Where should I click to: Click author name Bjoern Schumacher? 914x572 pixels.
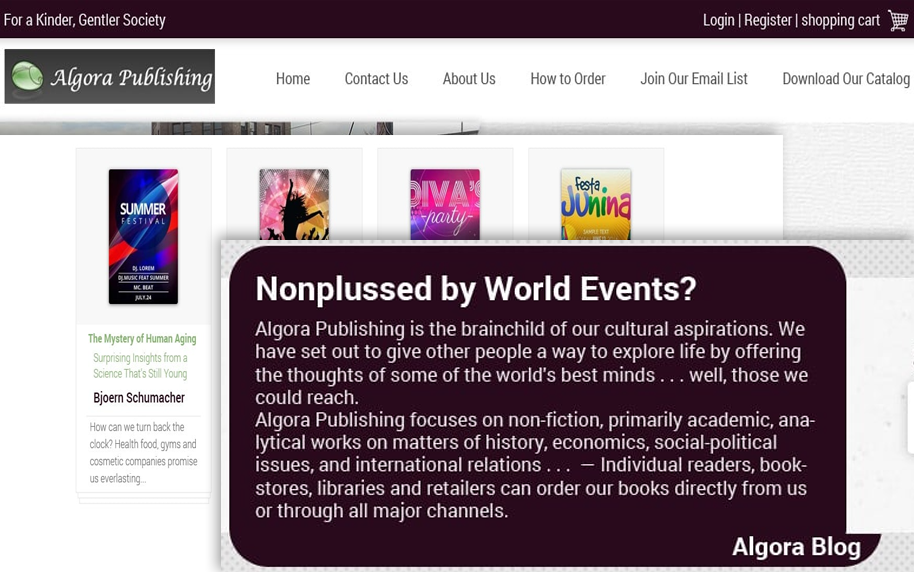(x=139, y=398)
